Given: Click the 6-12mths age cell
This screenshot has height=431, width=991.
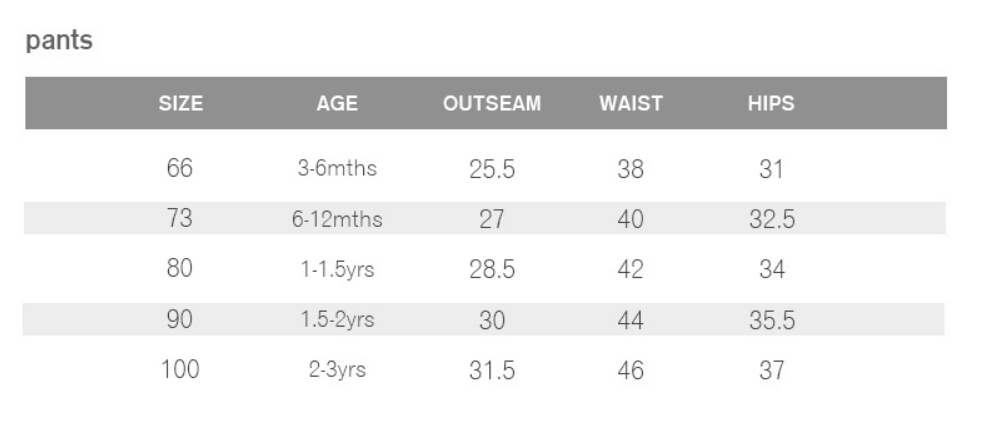Looking at the screenshot, I should tap(337, 219).
